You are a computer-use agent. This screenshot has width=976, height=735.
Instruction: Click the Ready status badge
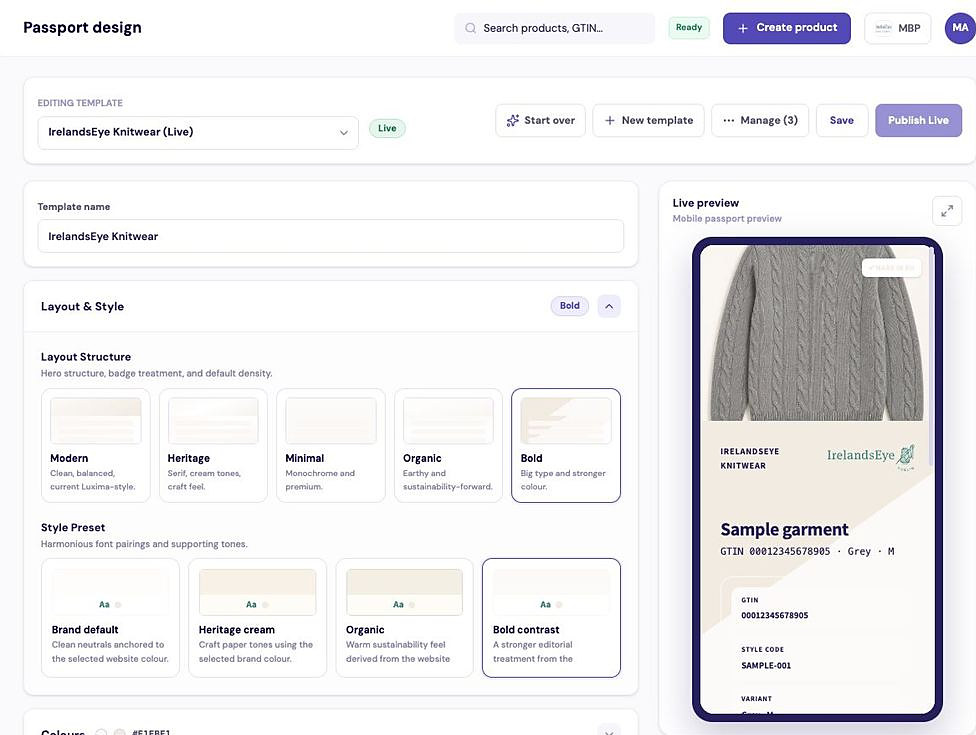point(688,27)
